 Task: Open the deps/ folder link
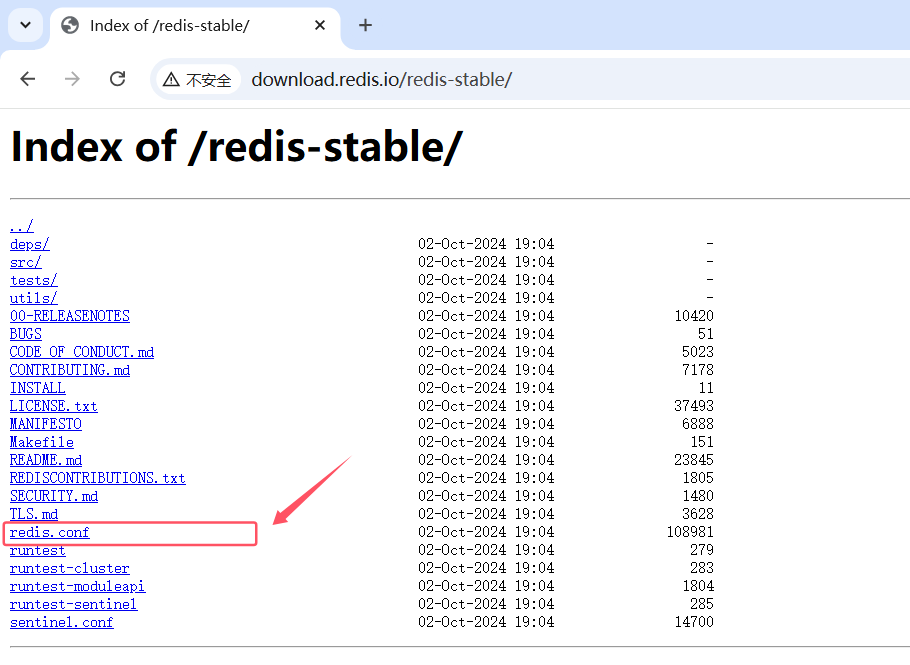(29, 245)
